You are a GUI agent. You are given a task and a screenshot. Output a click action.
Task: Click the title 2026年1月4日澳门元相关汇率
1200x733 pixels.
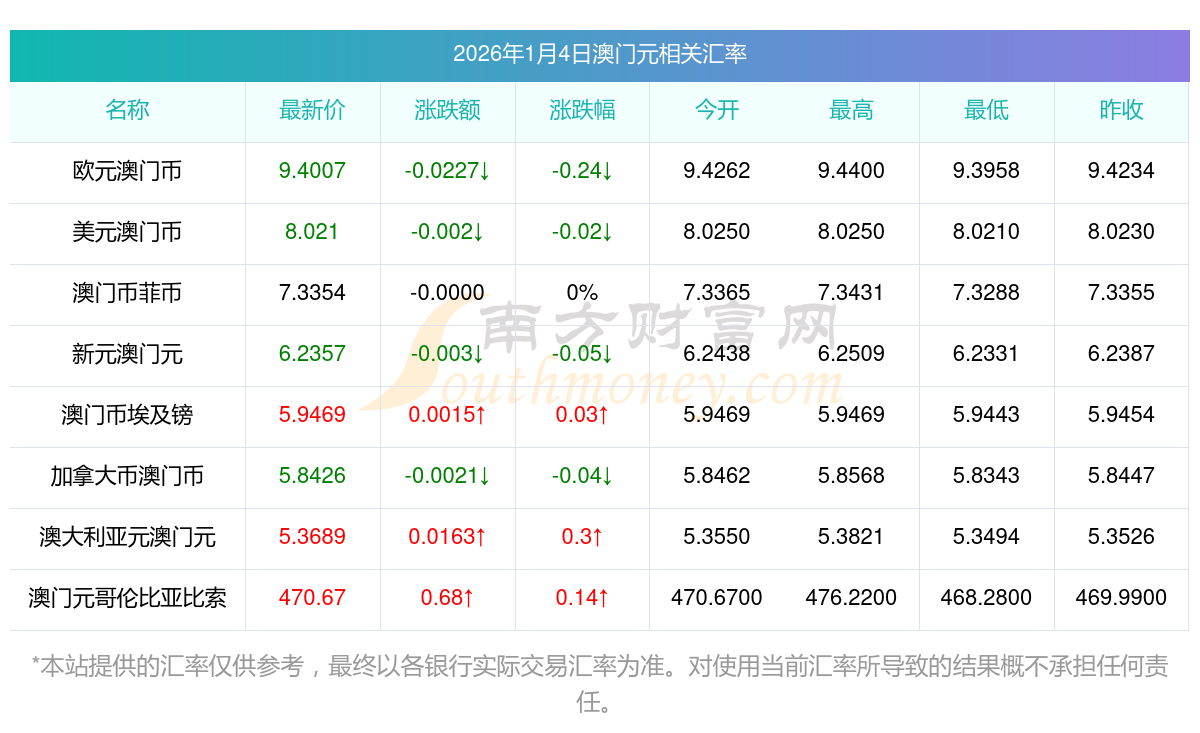pyautogui.click(x=600, y=54)
